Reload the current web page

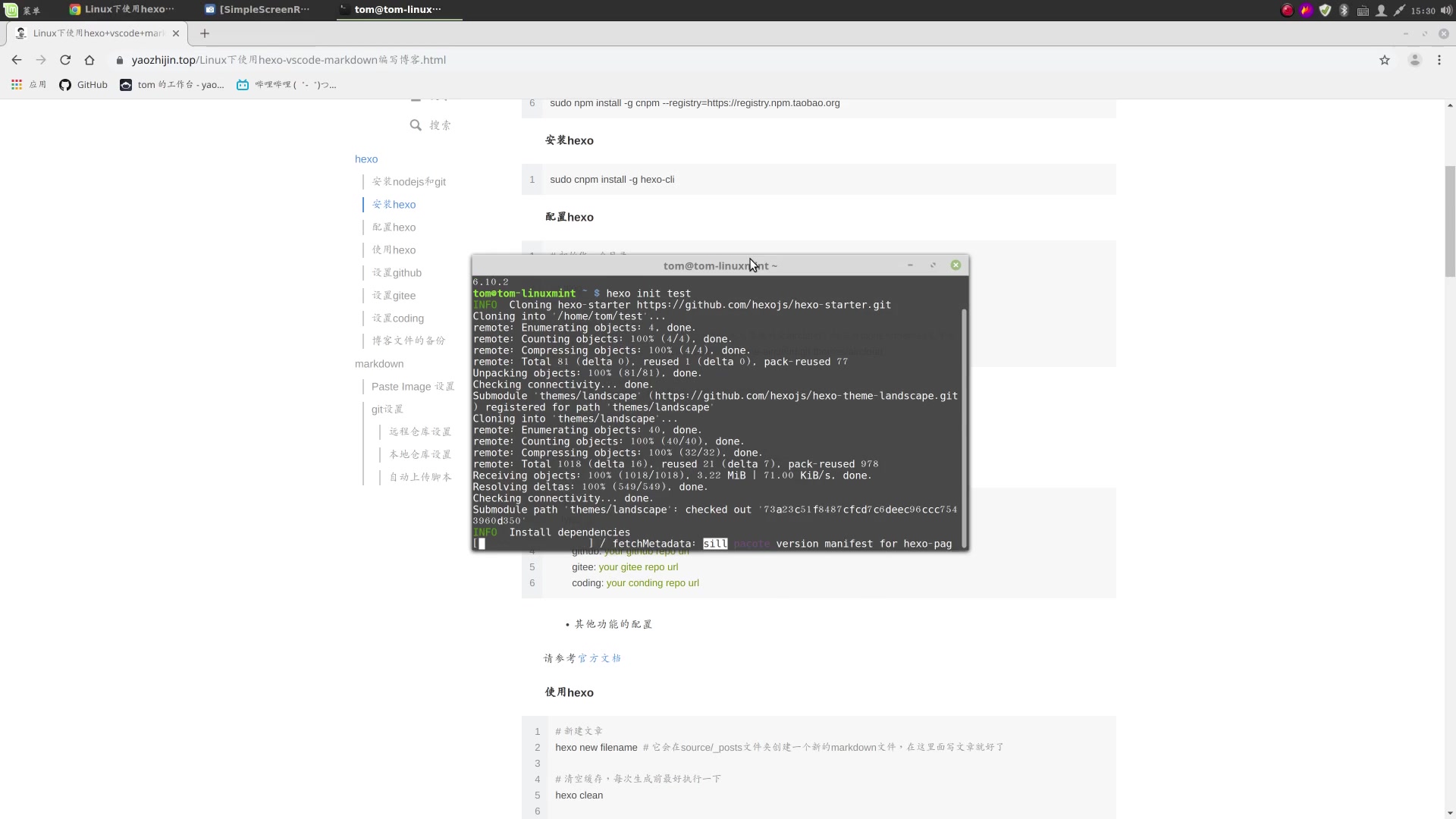65,60
